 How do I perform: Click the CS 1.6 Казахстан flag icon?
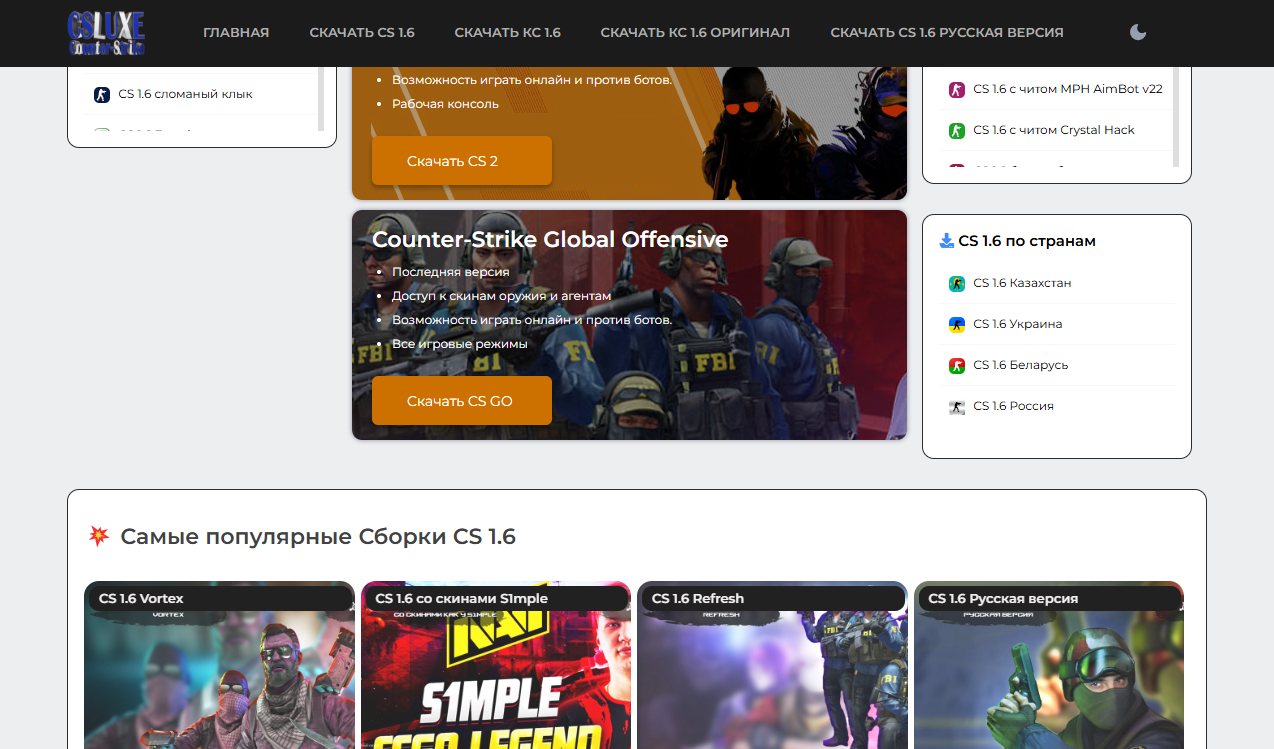(x=956, y=284)
